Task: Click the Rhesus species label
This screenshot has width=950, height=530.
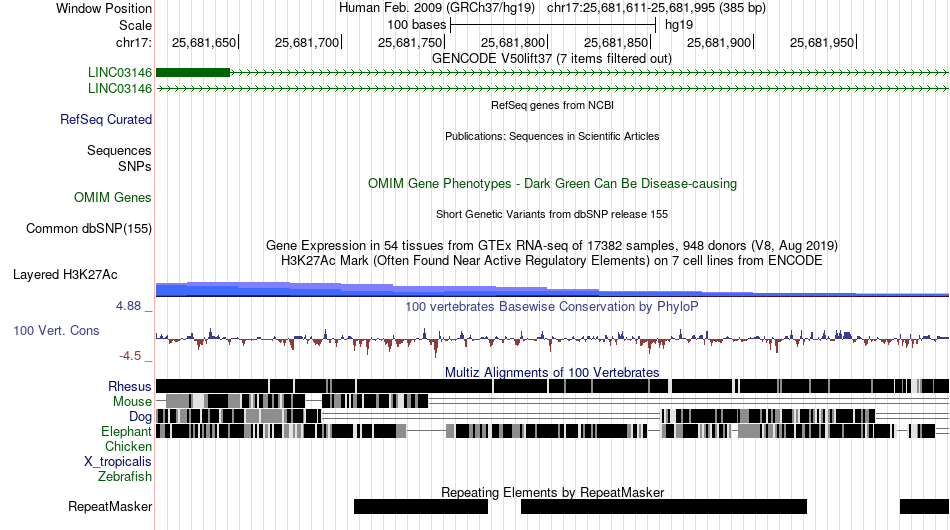Action: (130, 386)
